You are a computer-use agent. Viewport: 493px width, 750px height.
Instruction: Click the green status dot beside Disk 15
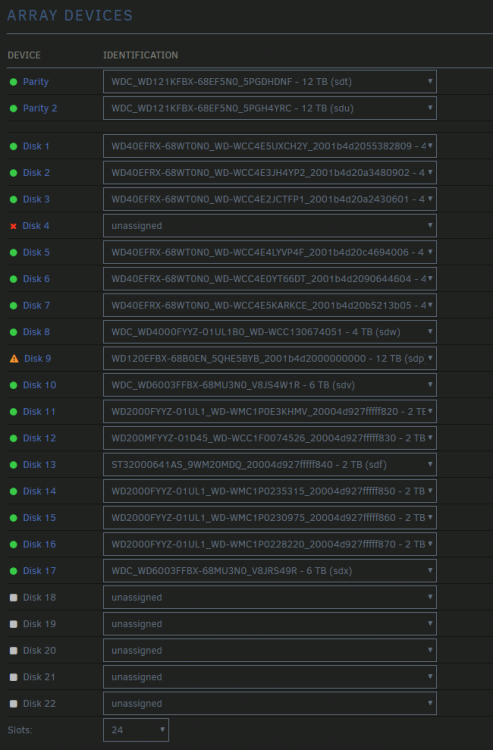(13, 518)
